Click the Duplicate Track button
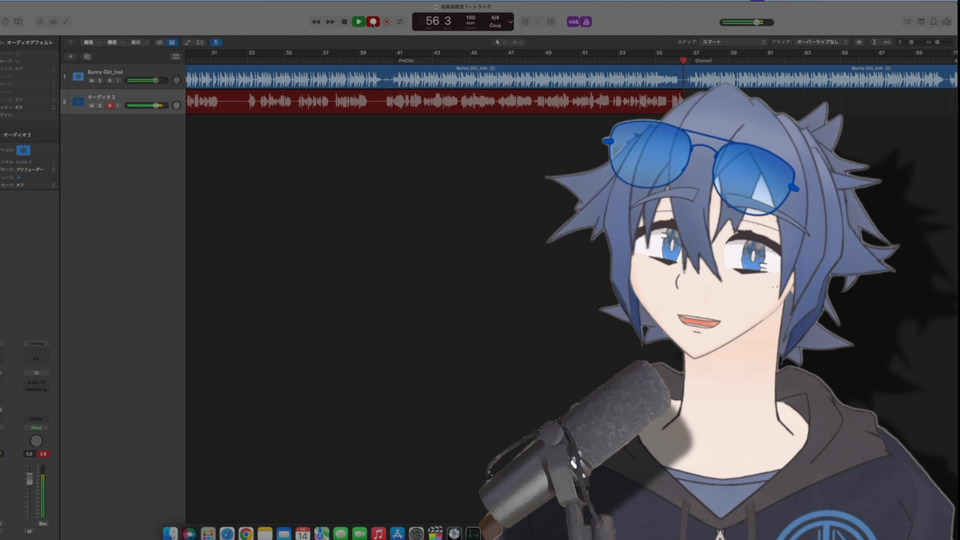 [x=87, y=56]
